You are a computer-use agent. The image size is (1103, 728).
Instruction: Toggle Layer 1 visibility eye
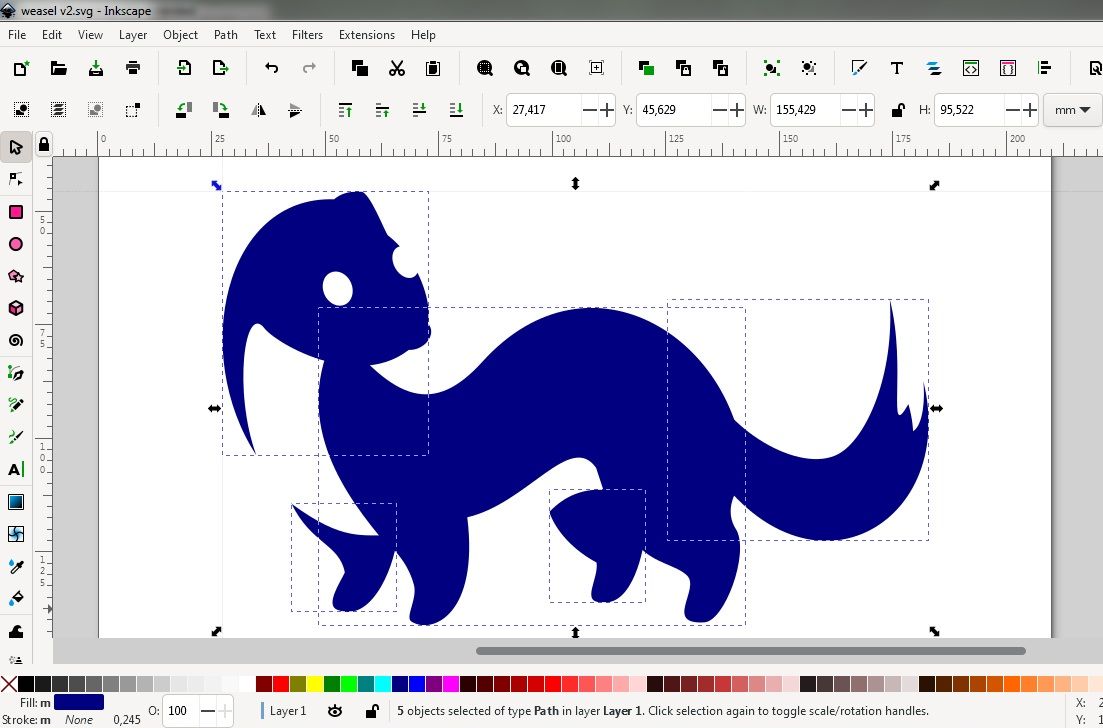point(335,711)
